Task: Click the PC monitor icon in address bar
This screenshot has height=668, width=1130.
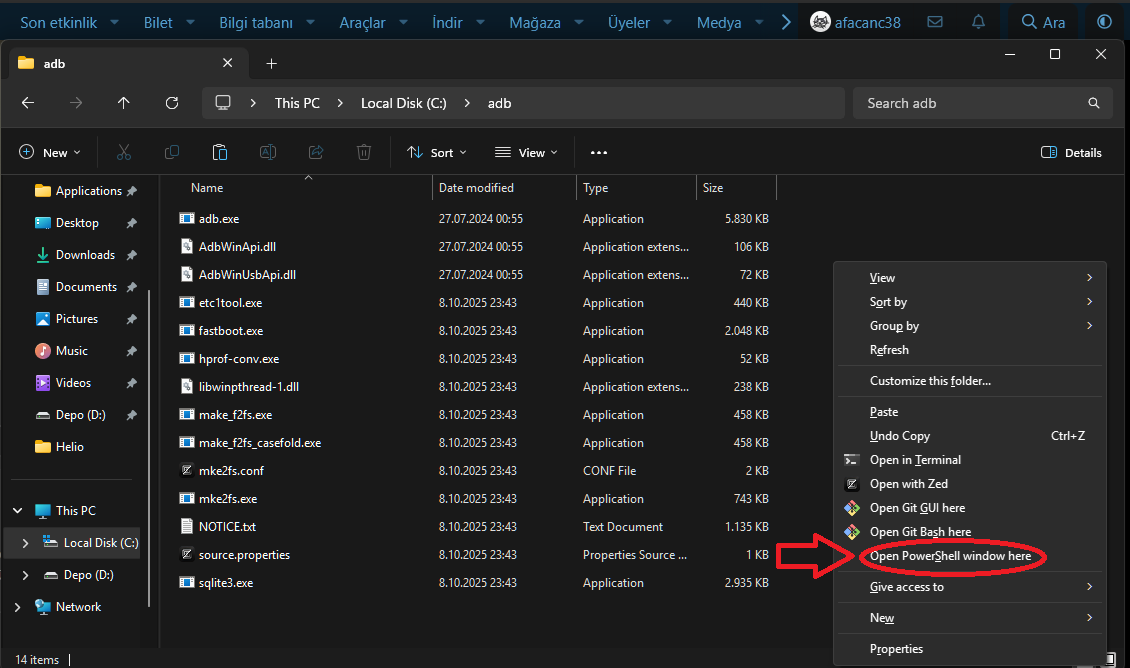Action: pyautogui.click(x=223, y=103)
